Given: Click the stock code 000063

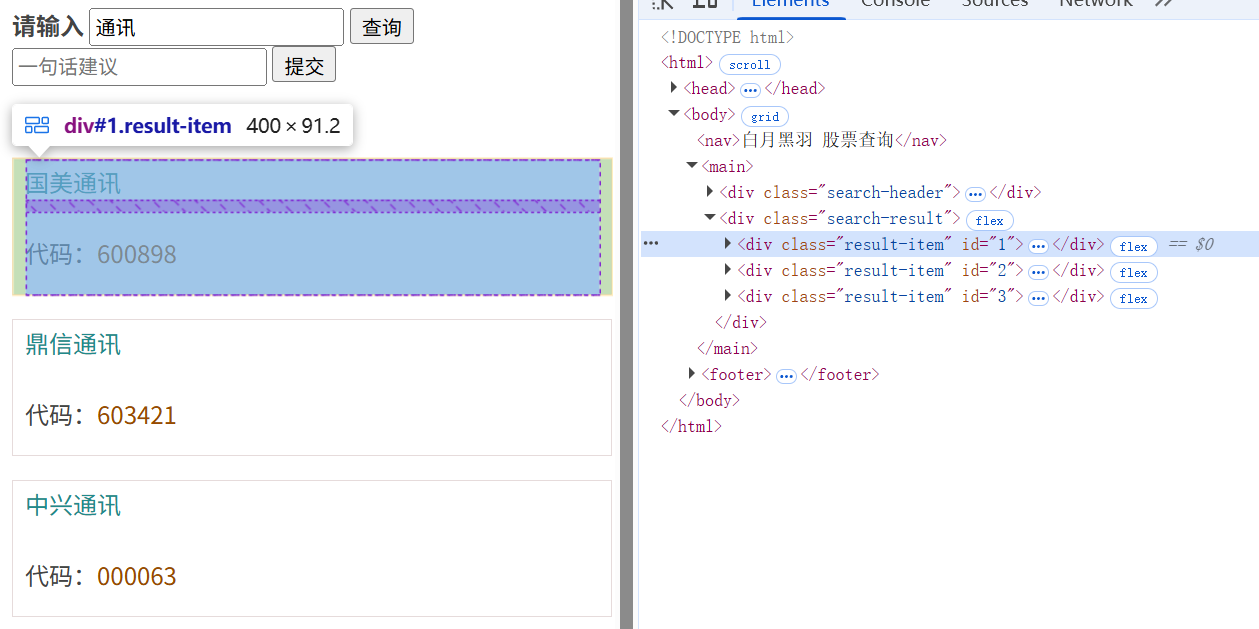Looking at the screenshot, I should [137, 576].
